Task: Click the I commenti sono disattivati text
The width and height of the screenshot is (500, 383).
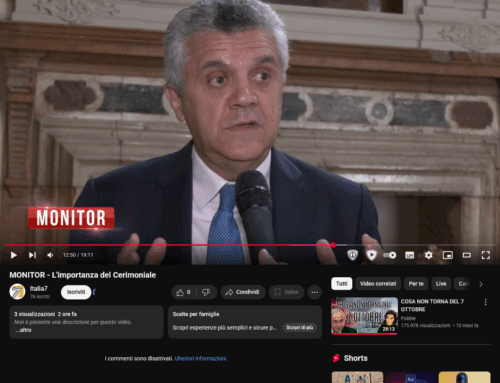Action: [x=139, y=358]
